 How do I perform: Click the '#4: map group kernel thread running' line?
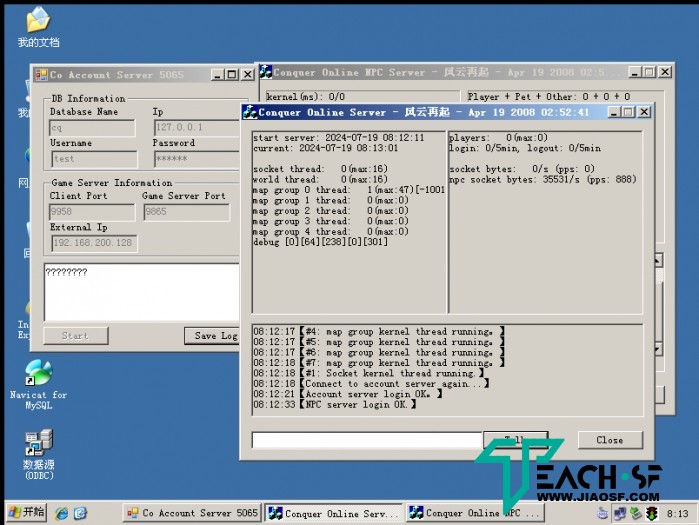379,332
